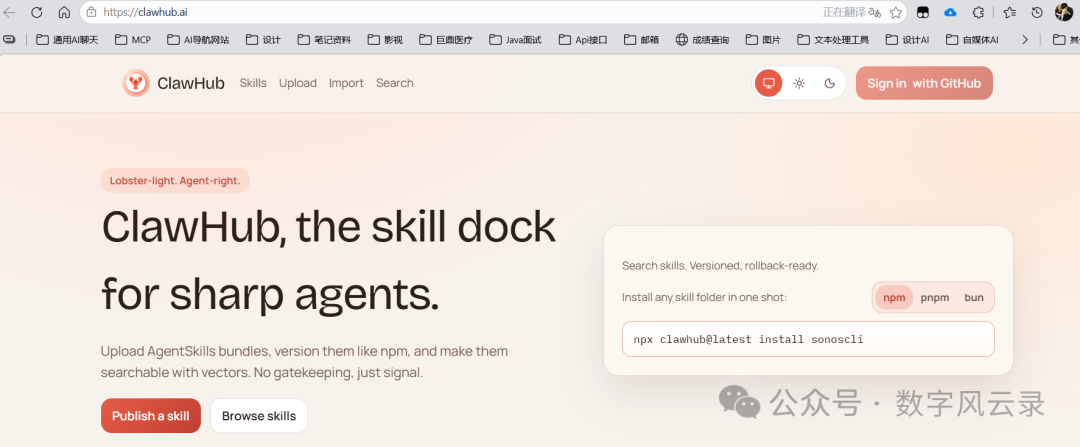Open the Skills nav item

click(253, 83)
